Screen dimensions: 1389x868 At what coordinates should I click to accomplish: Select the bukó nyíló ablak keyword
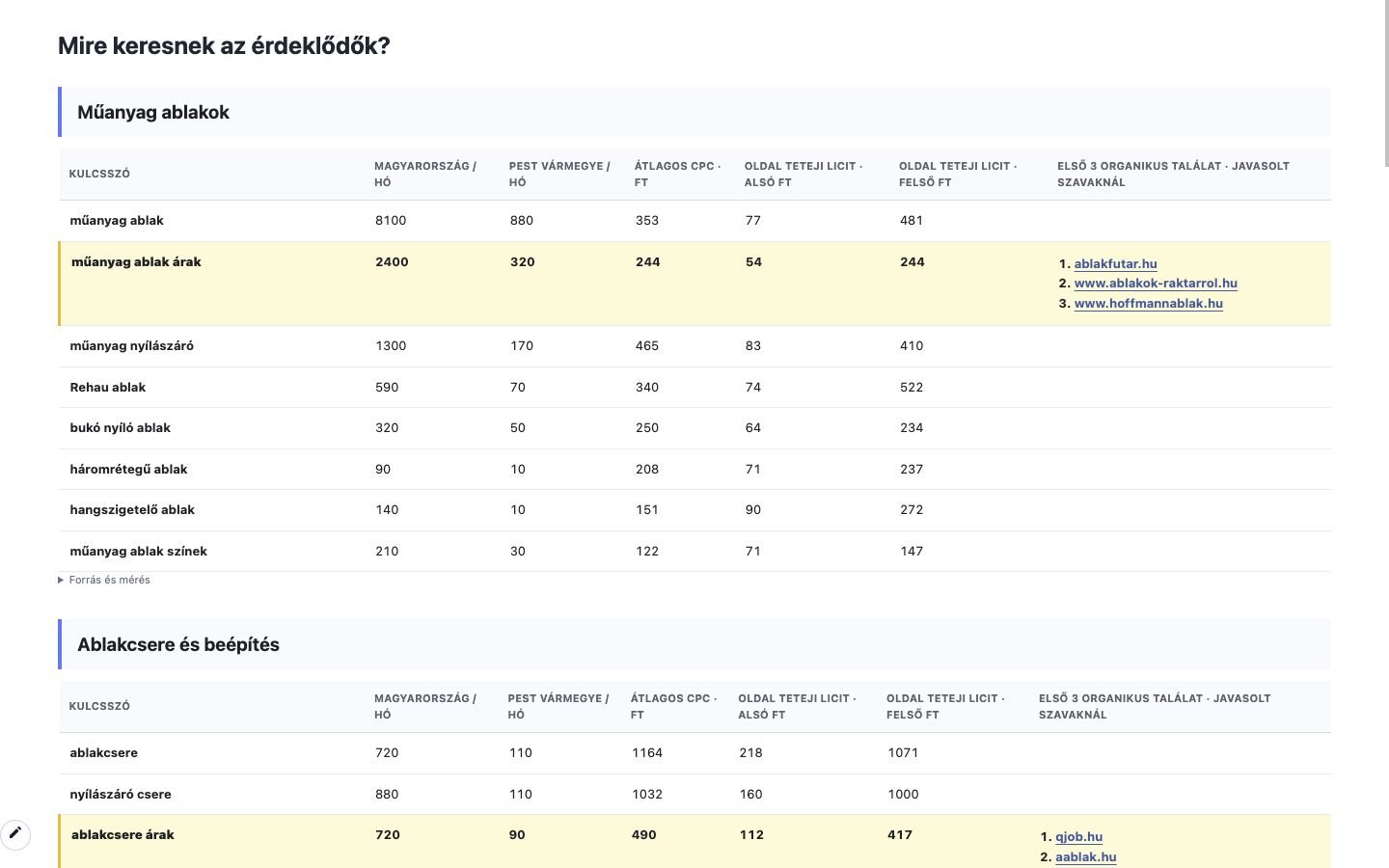pyautogui.click(x=120, y=427)
